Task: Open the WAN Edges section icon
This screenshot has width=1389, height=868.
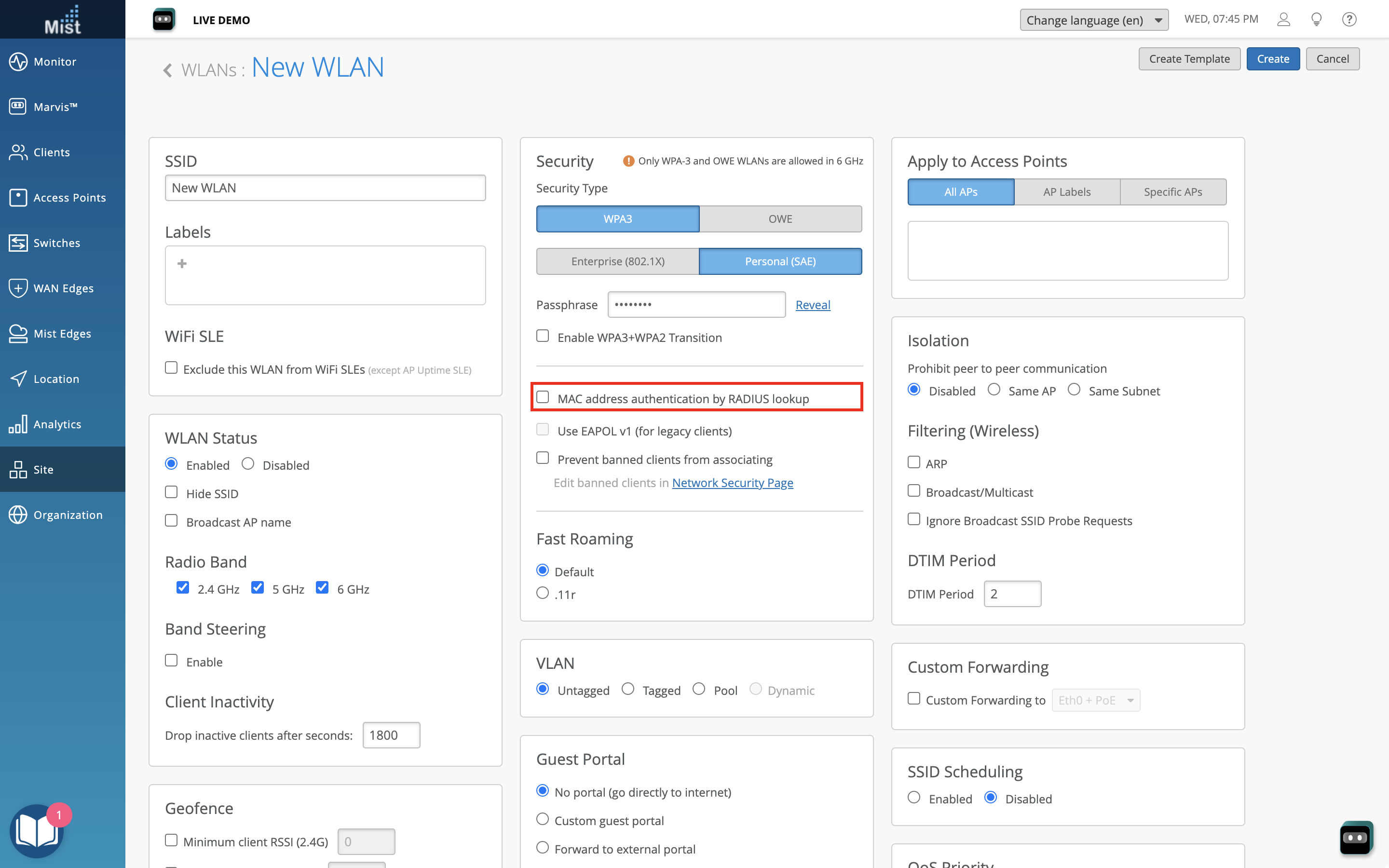Action: point(18,288)
